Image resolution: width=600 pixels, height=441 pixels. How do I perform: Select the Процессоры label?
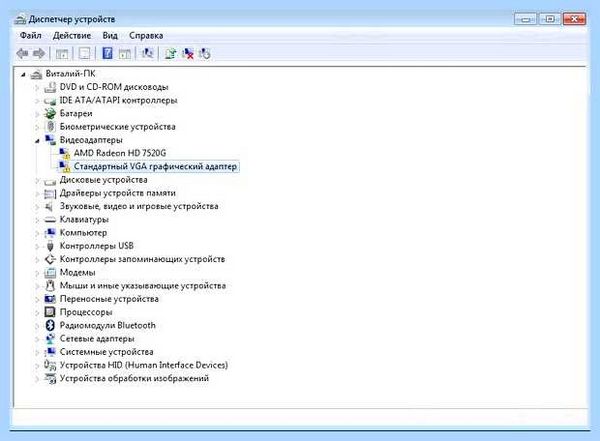[86, 312]
